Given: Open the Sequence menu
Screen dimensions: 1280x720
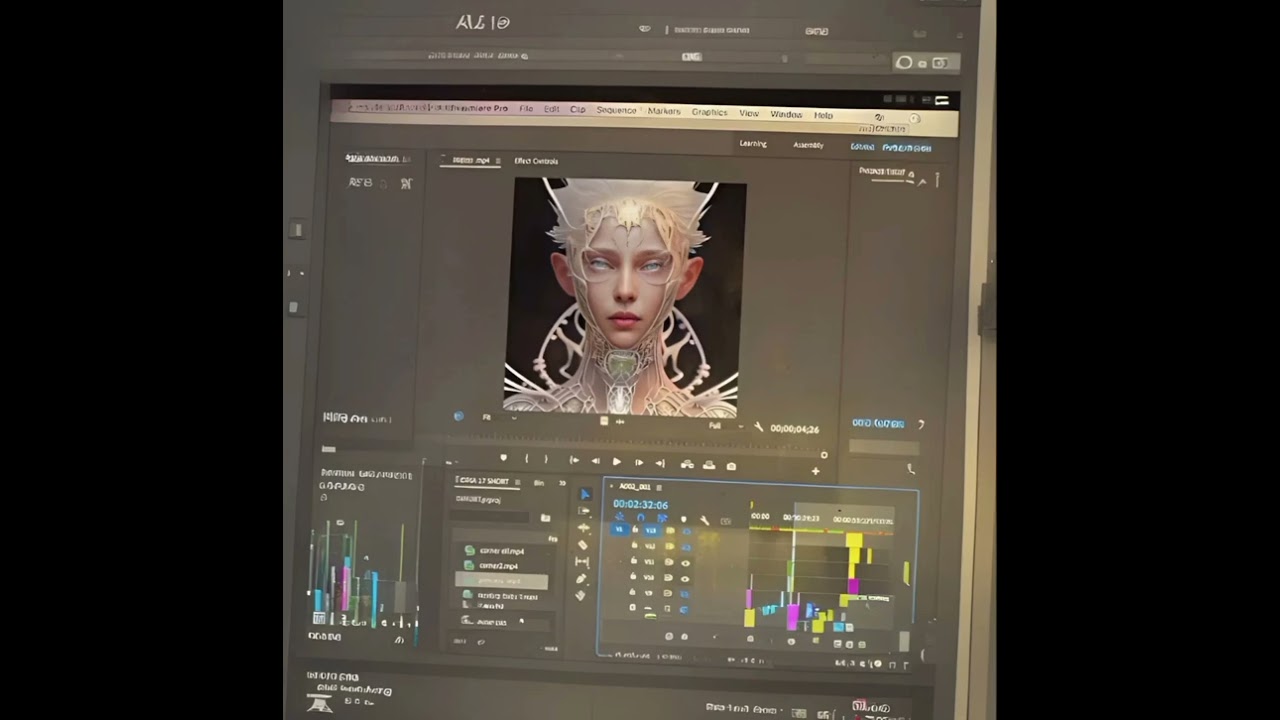Looking at the screenshot, I should point(616,110).
